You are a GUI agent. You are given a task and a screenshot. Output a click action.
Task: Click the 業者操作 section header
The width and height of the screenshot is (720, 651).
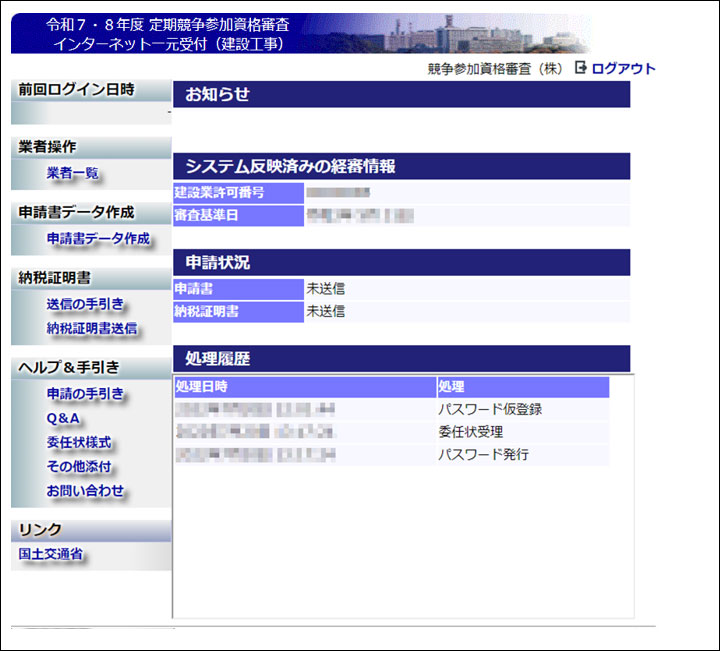[48, 147]
